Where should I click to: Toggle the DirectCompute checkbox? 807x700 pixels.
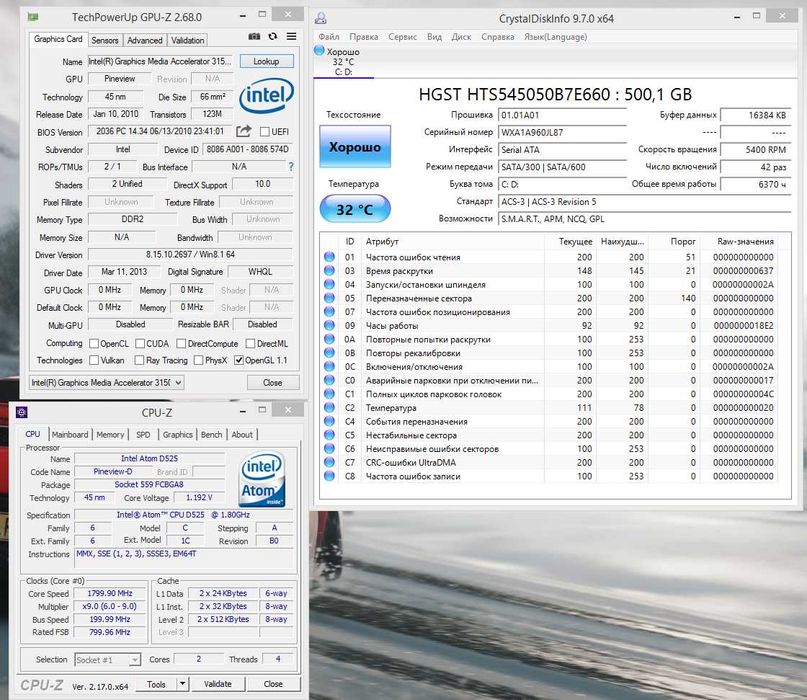(x=181, y=343)
